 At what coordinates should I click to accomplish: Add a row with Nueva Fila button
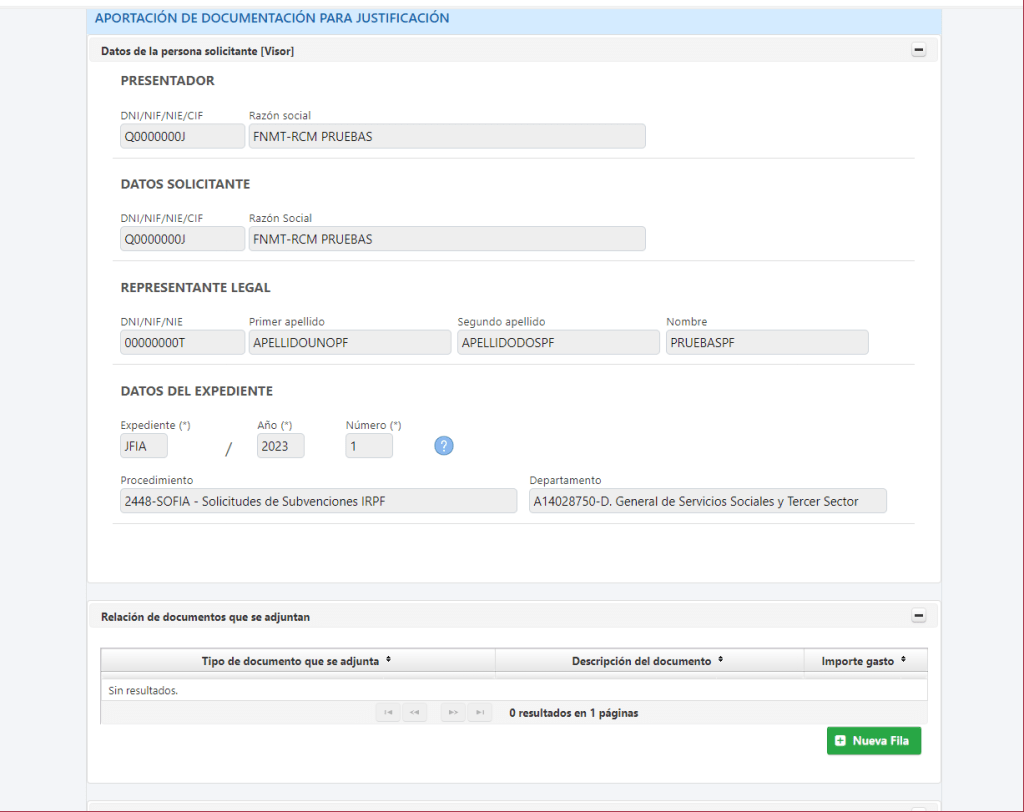click(x=873, y=741)
